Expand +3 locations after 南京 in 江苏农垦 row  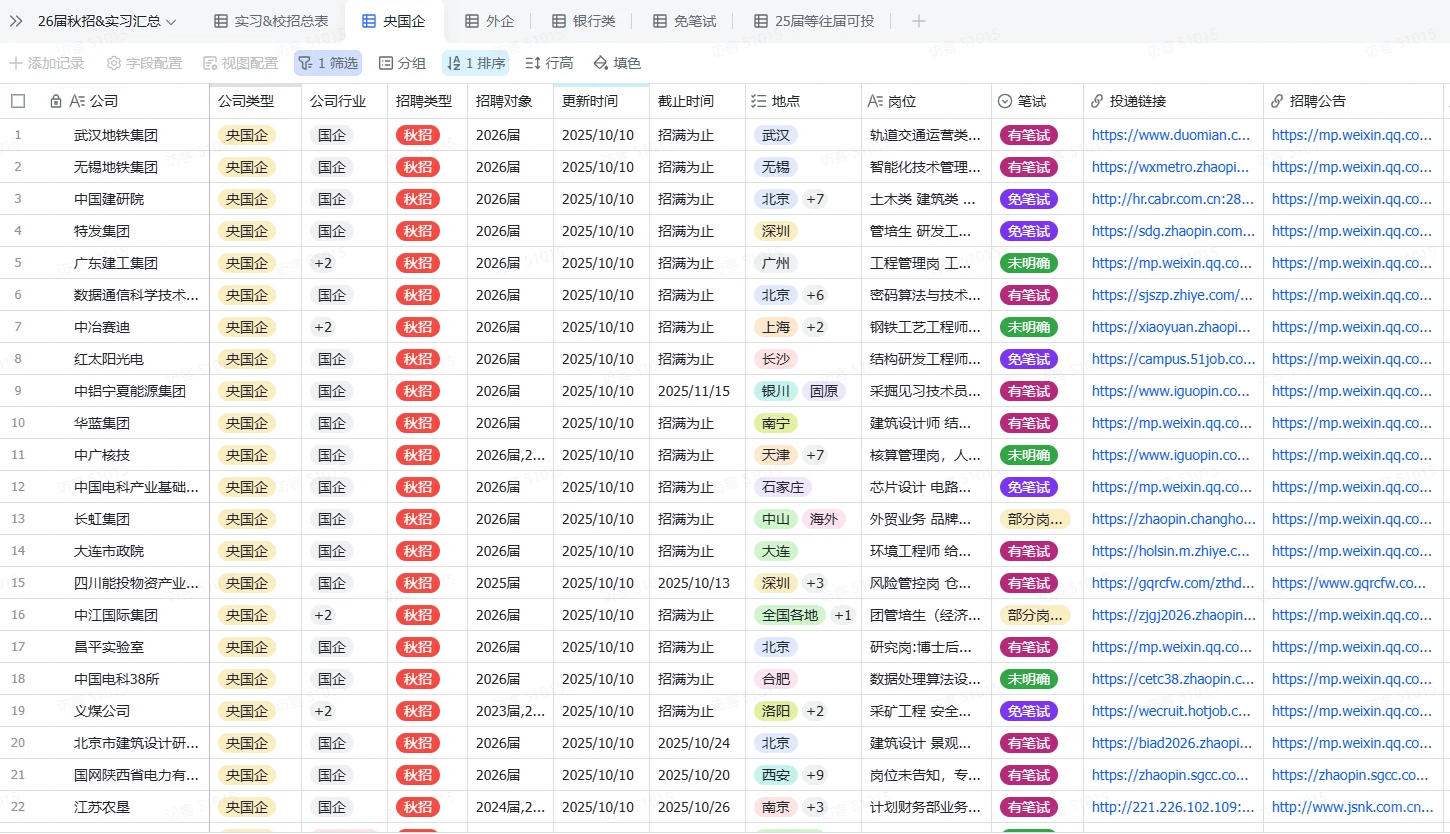(x=815, y=807)
